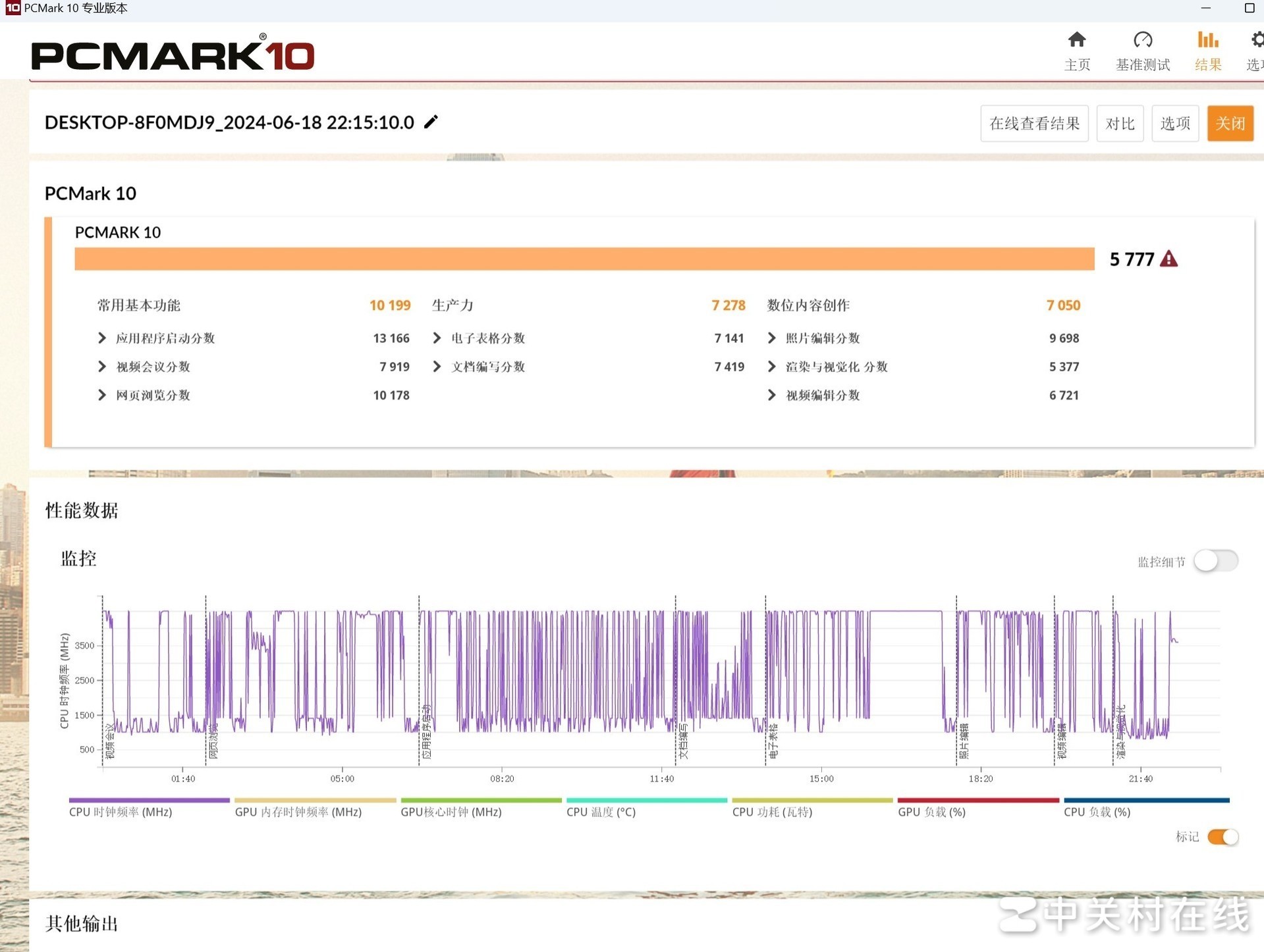1264x952 pixels.
Task: Click the 在线查看结果 button
Action: 1034,123
